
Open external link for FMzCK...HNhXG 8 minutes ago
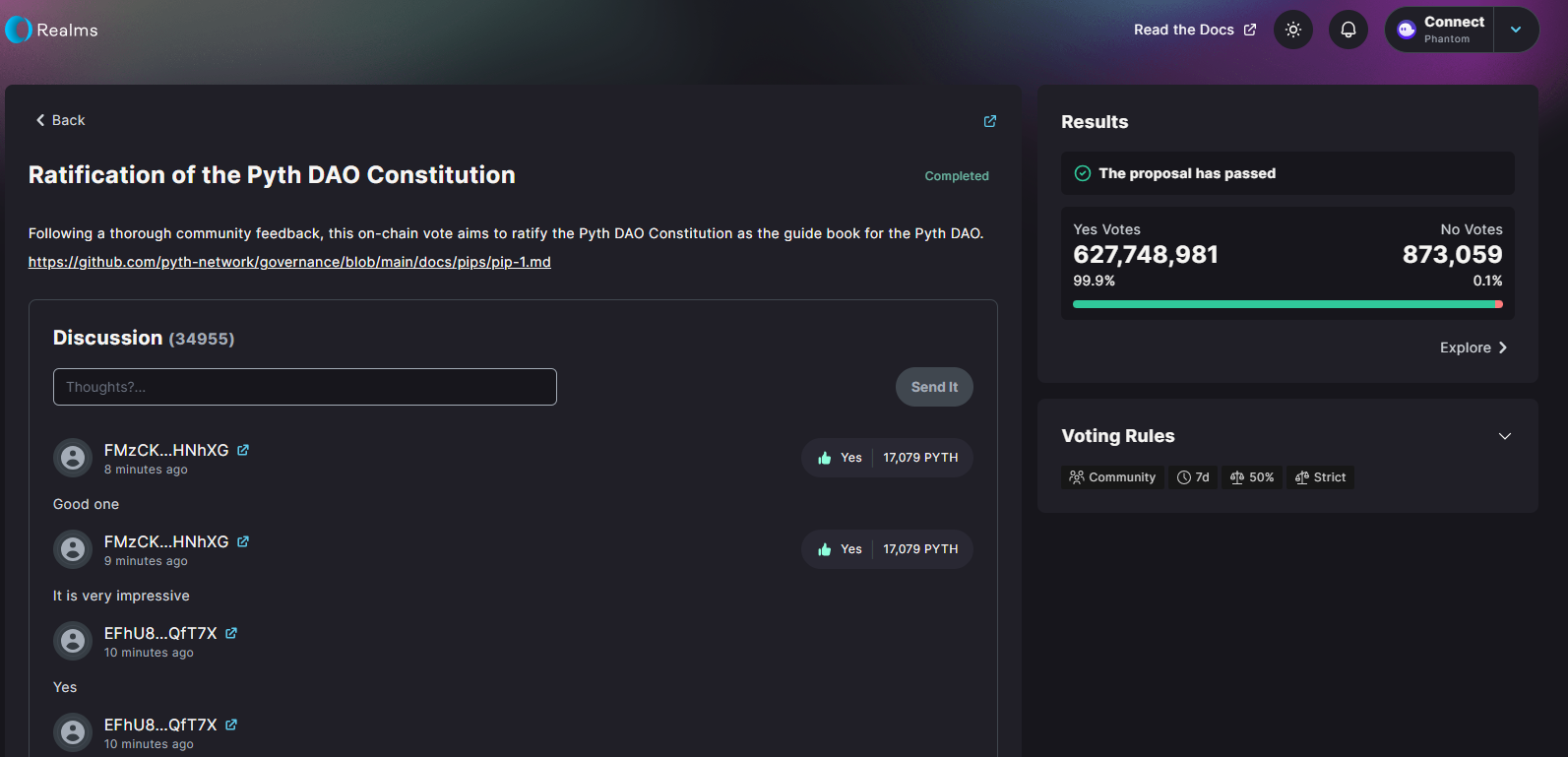pos(243,450)
